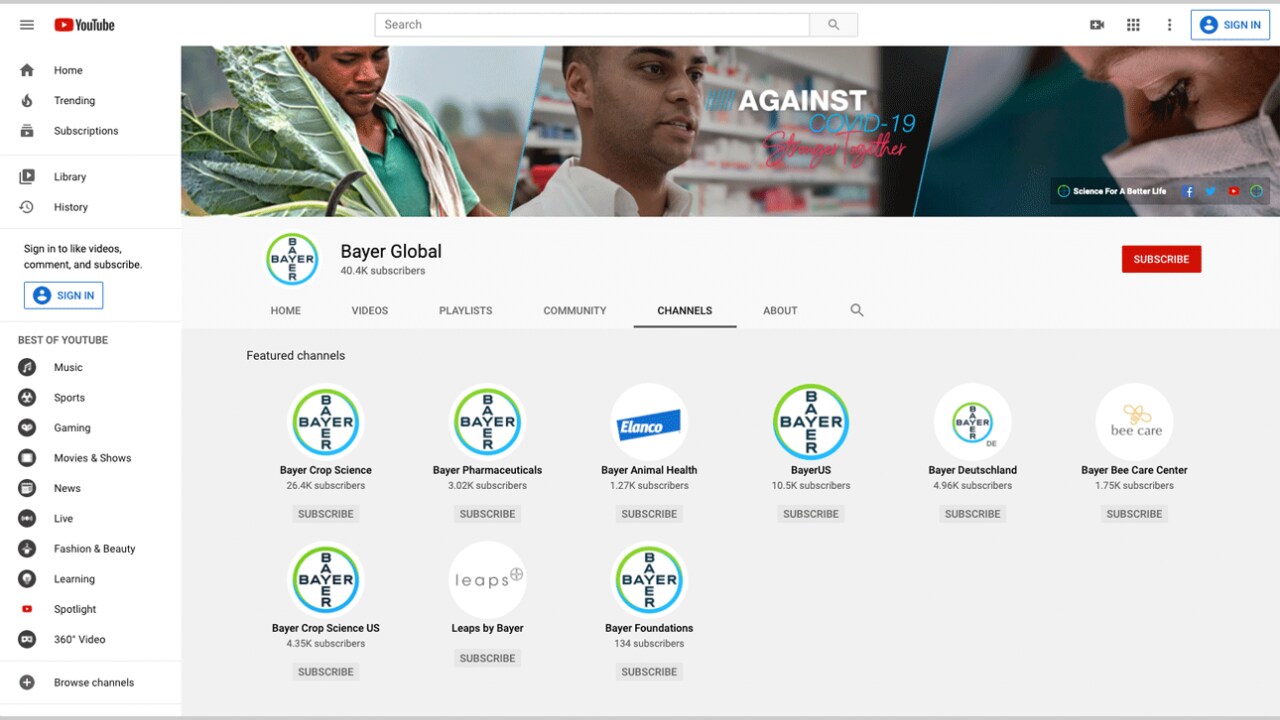Screen dimensions: 1280x720
Task: Click the Bayer Deutschland channel name
Action: tap(973, 470)
